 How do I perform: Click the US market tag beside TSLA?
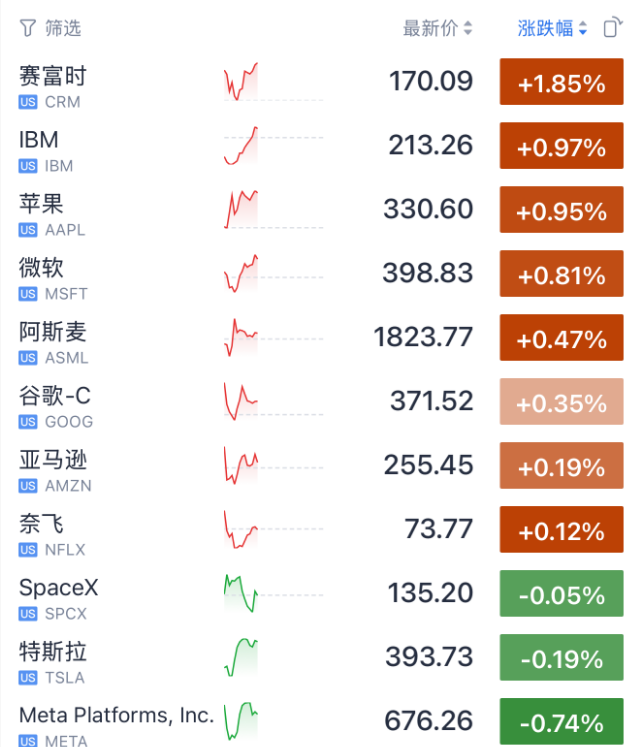28,678
